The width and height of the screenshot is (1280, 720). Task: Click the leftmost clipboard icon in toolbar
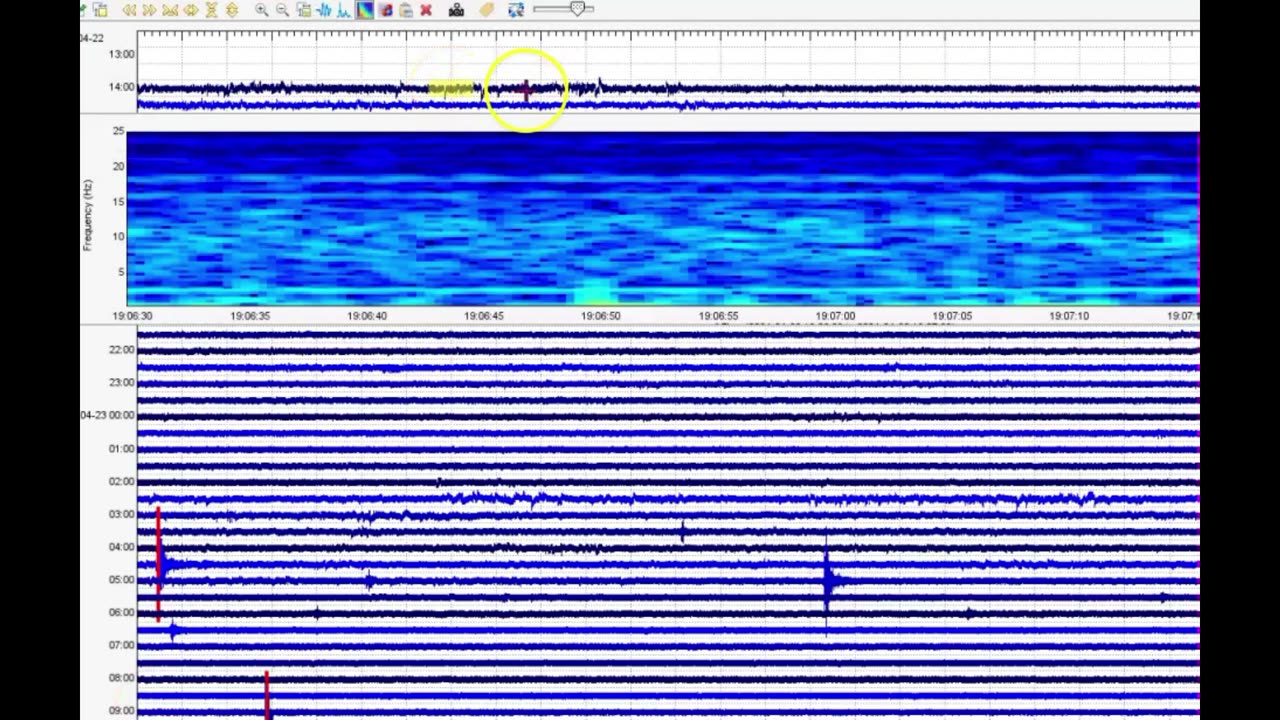tap(100, 10)
